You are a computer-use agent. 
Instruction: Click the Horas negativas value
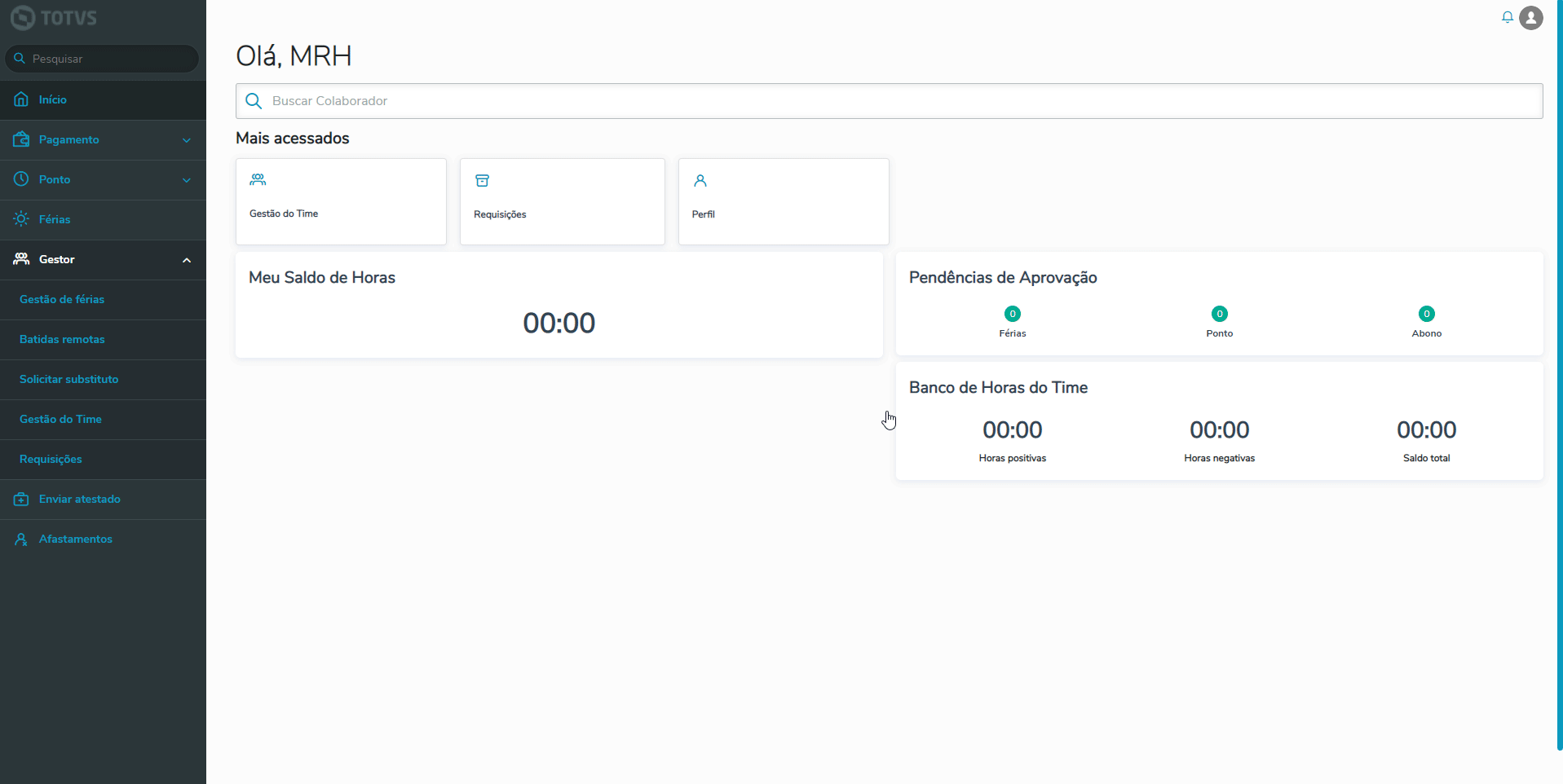point(1220,429)
